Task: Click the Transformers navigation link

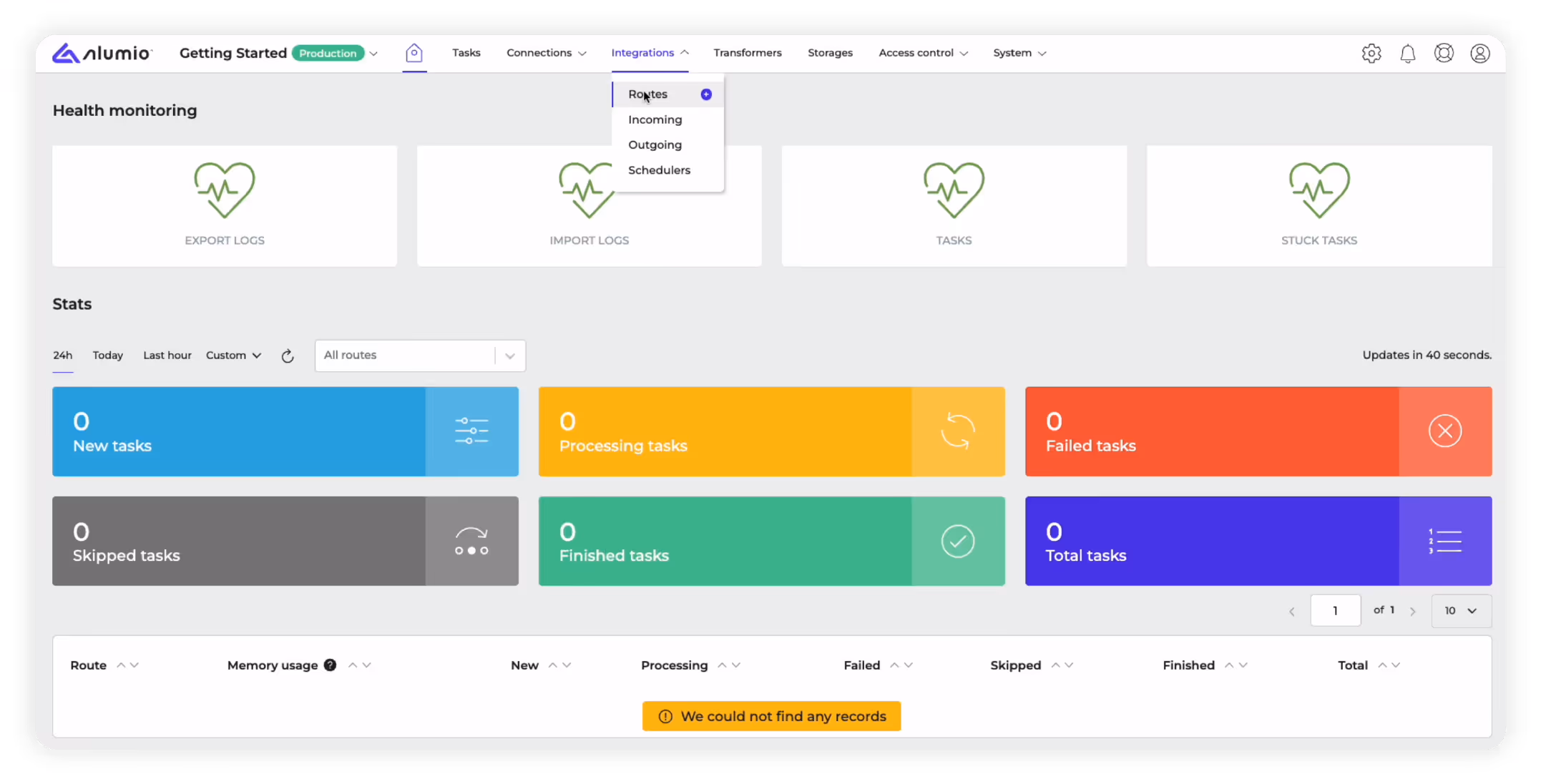Action: click(x=747, y=53)
